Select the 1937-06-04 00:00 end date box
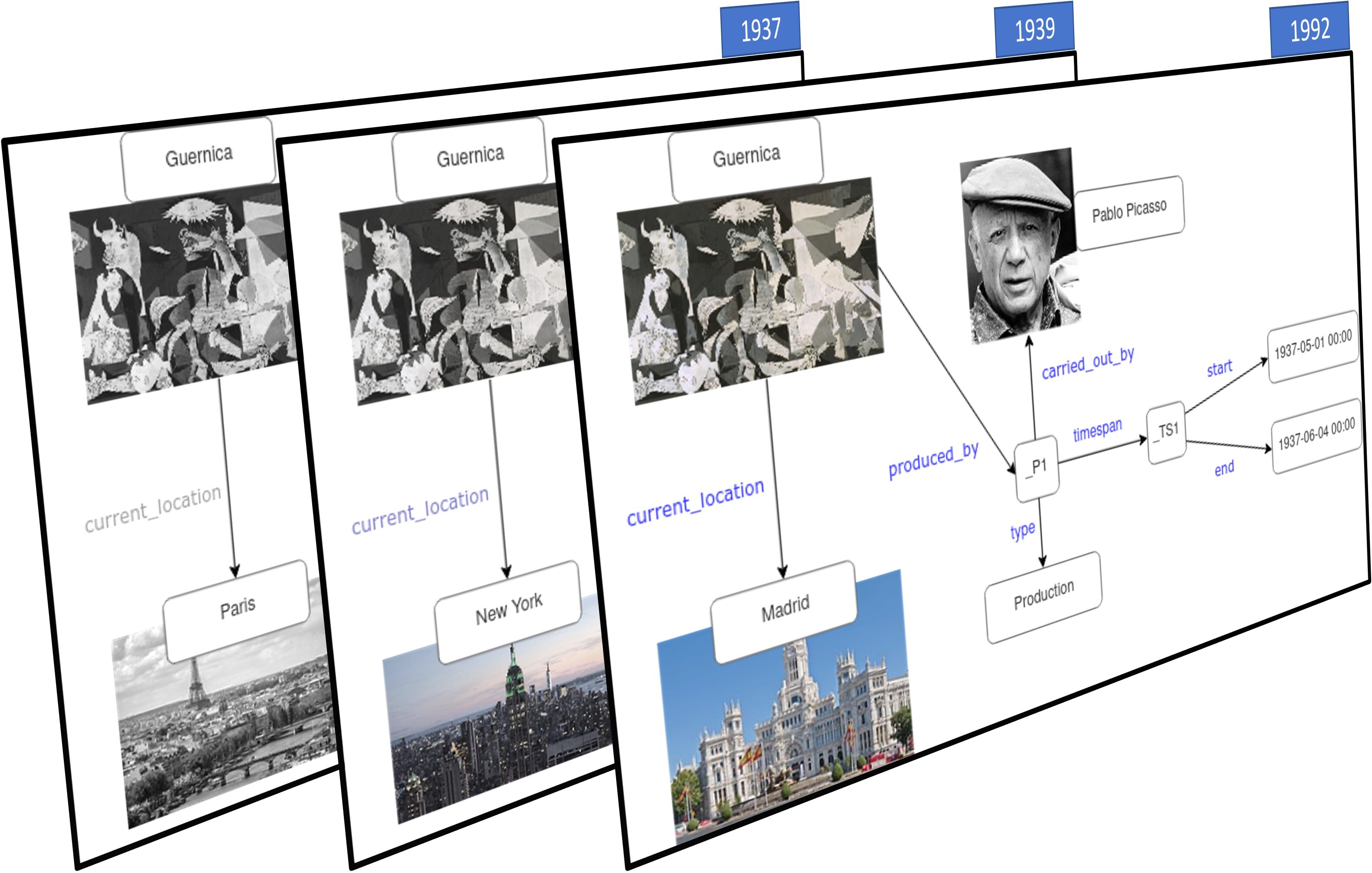Screen dimensions: 1372x873 [x=1317, y=434]
